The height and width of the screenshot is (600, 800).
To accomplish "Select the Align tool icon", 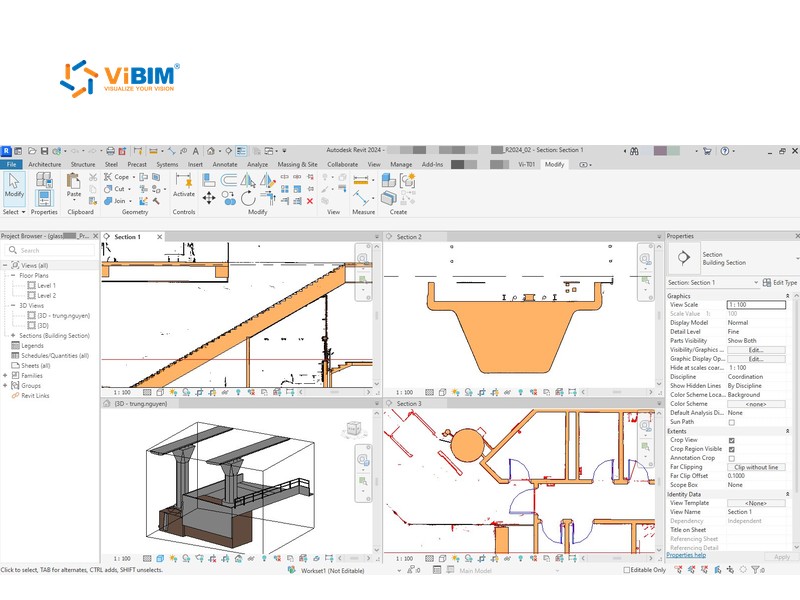I will (x=209, y=180).
